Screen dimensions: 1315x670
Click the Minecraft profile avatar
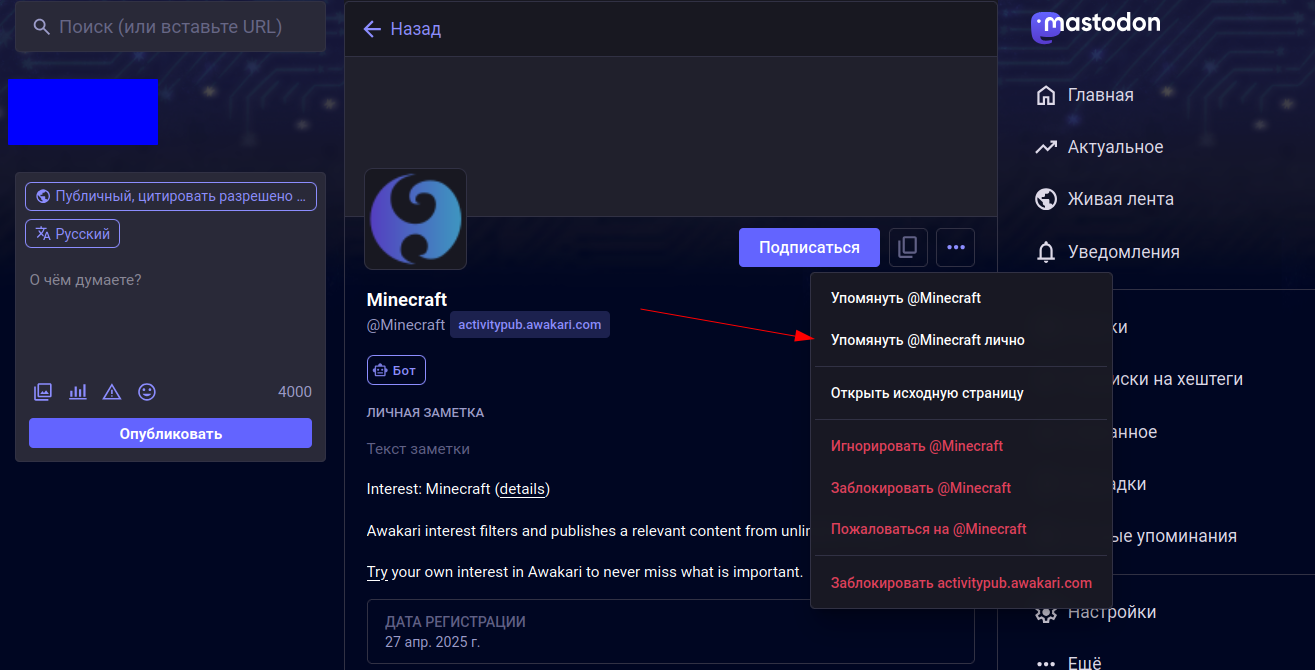(415, 219)
